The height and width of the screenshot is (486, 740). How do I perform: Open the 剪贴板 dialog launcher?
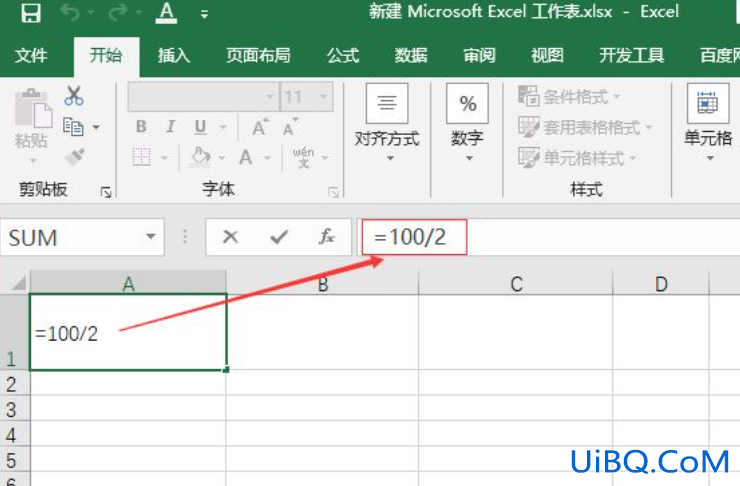(106, 192)
